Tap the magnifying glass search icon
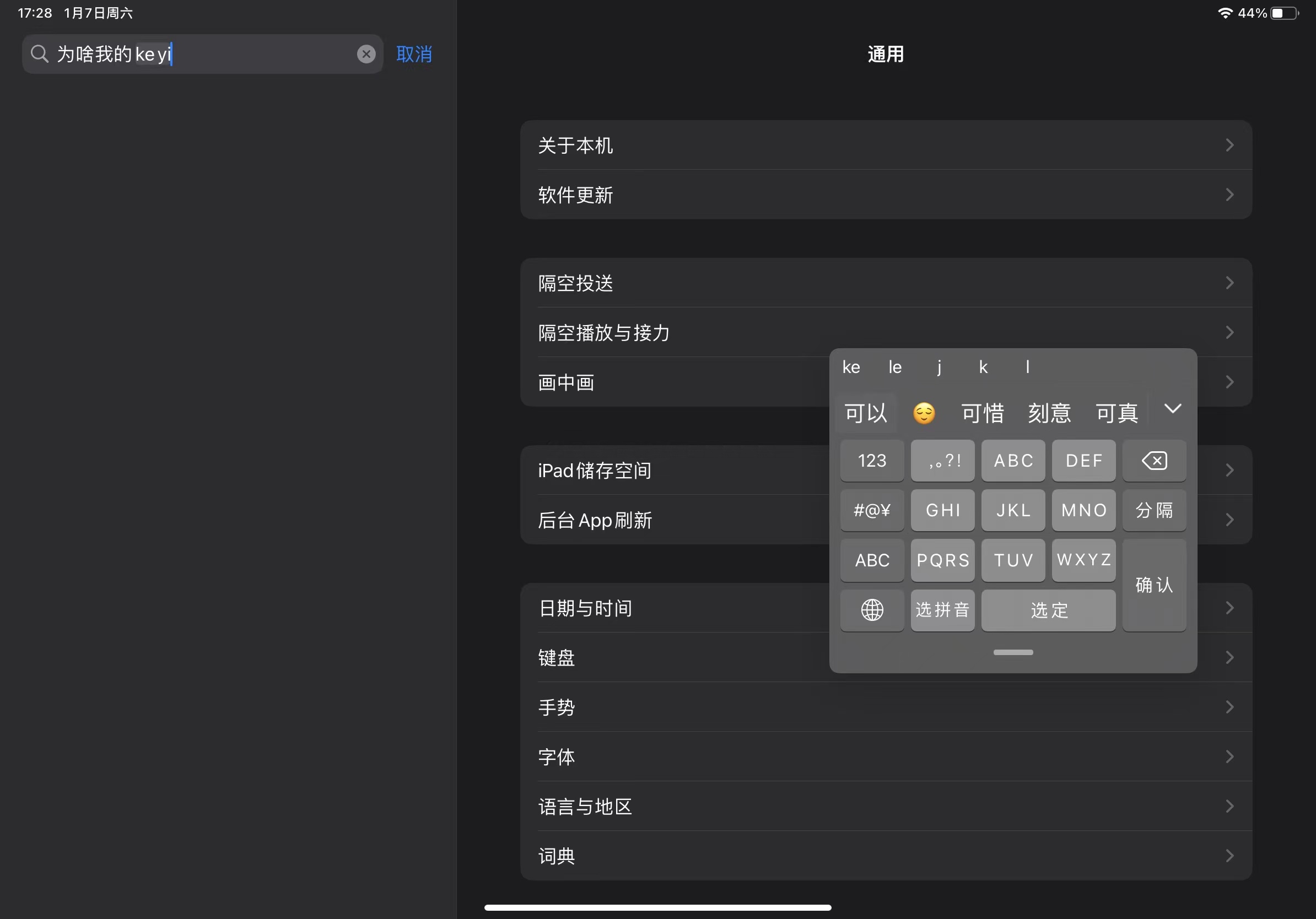This screenshot has height=919, width=1316. [39, 55]
